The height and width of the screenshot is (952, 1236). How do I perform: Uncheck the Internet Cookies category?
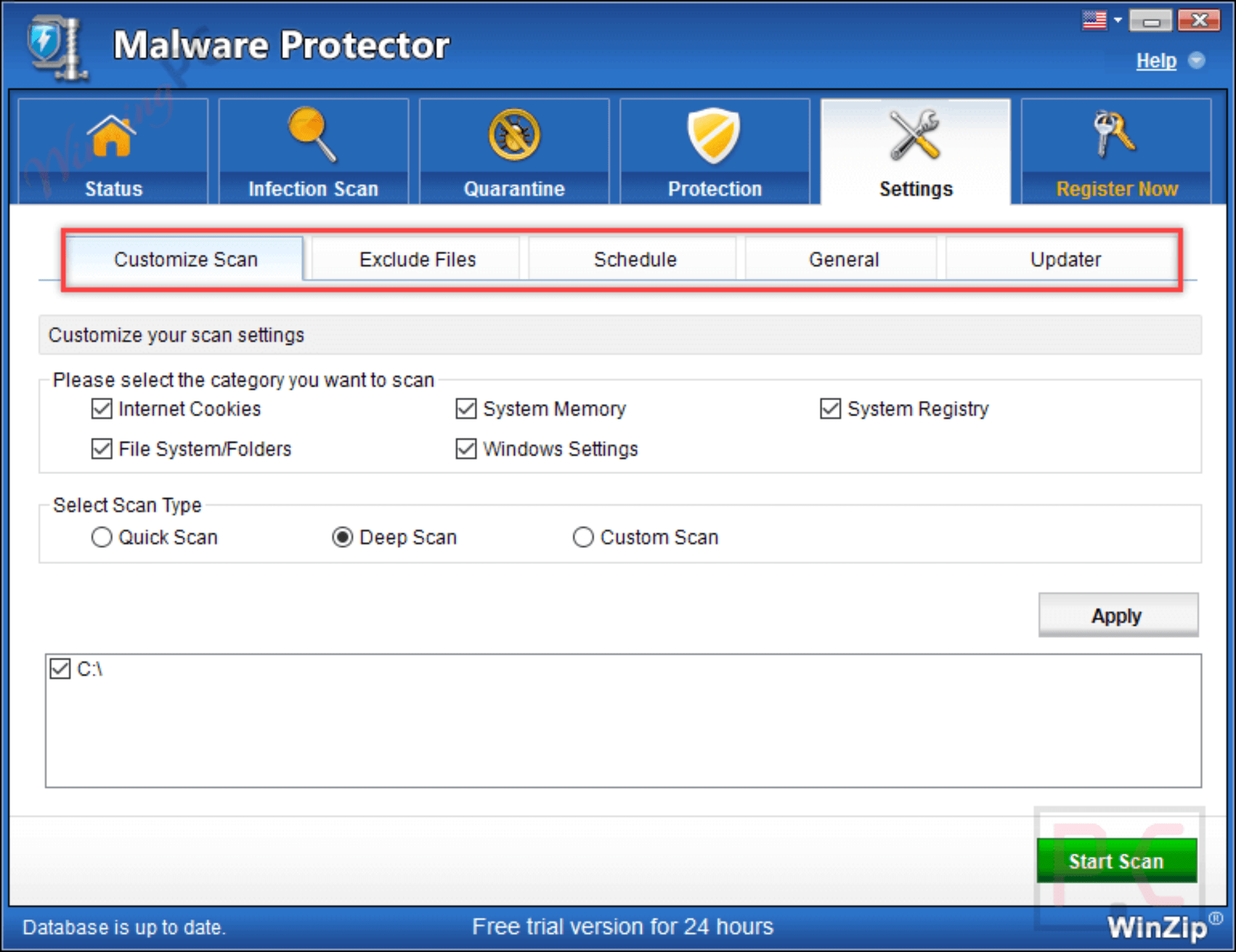point(101,409)
